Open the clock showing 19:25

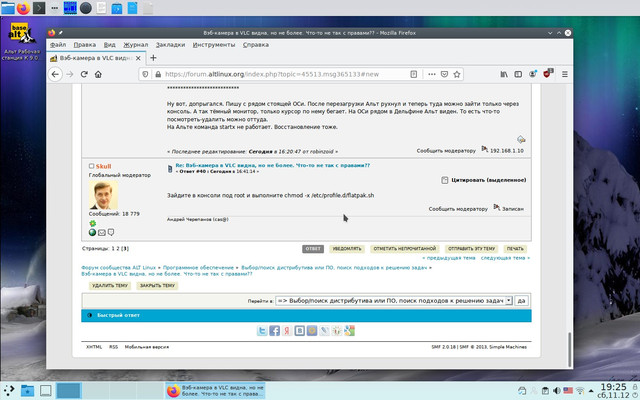pos(613,391)
